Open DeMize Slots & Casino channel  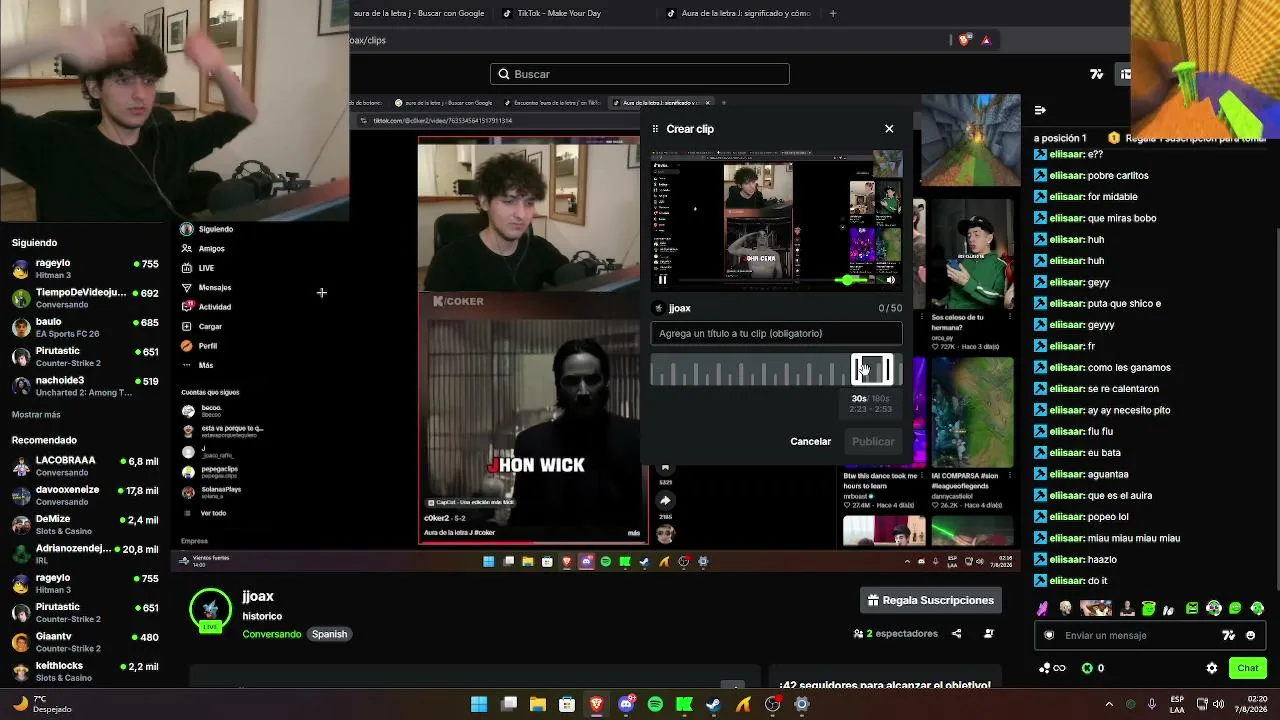(x=85, y=525)
